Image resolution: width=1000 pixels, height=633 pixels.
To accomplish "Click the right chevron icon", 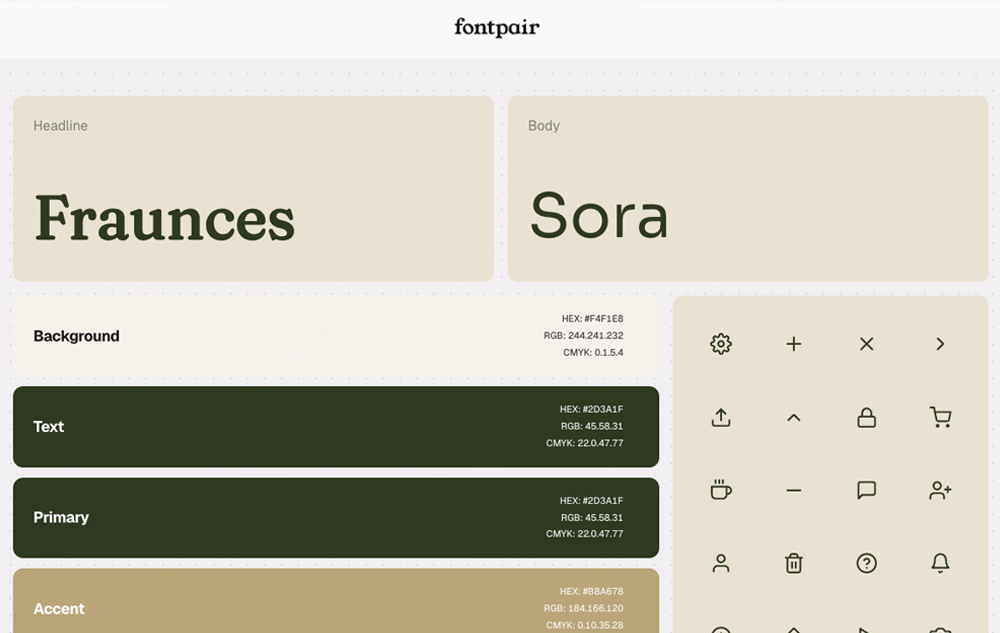I will point(940,344).
